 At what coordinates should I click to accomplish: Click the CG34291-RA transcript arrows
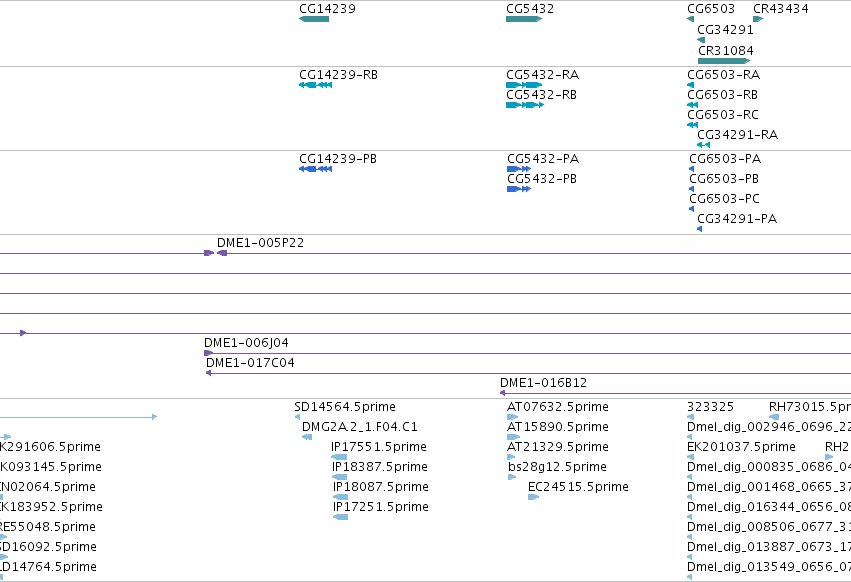tap(703, 145)
